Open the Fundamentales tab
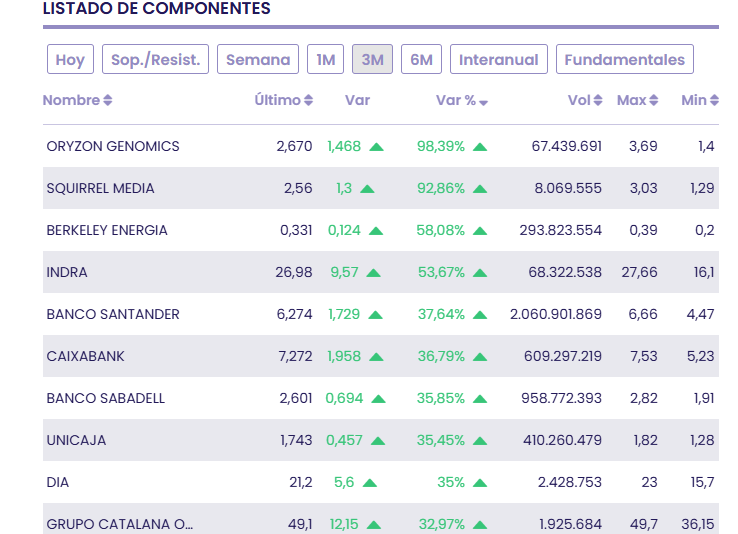 624,60
